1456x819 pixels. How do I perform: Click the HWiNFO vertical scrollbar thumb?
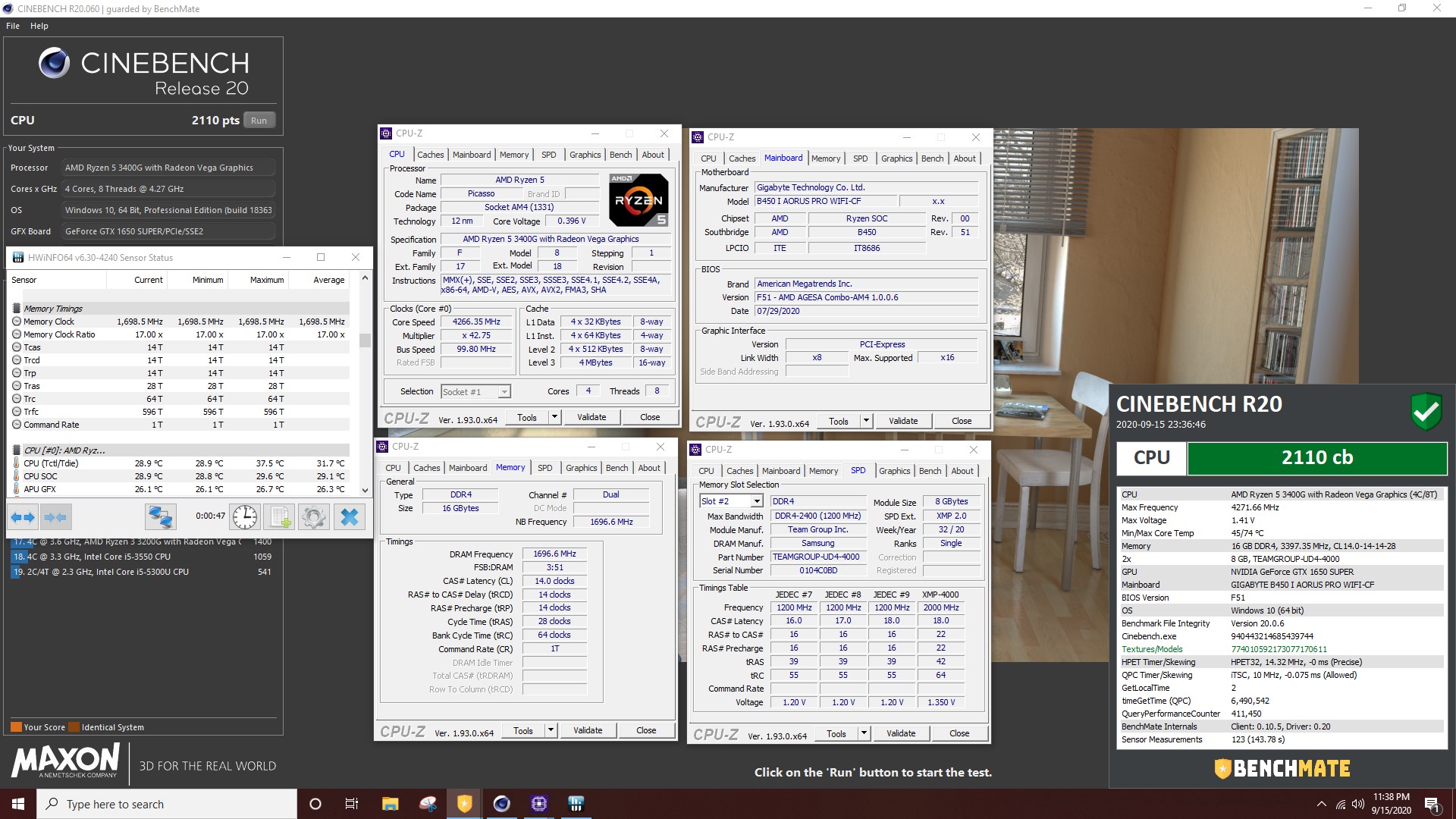coord(365,340)
